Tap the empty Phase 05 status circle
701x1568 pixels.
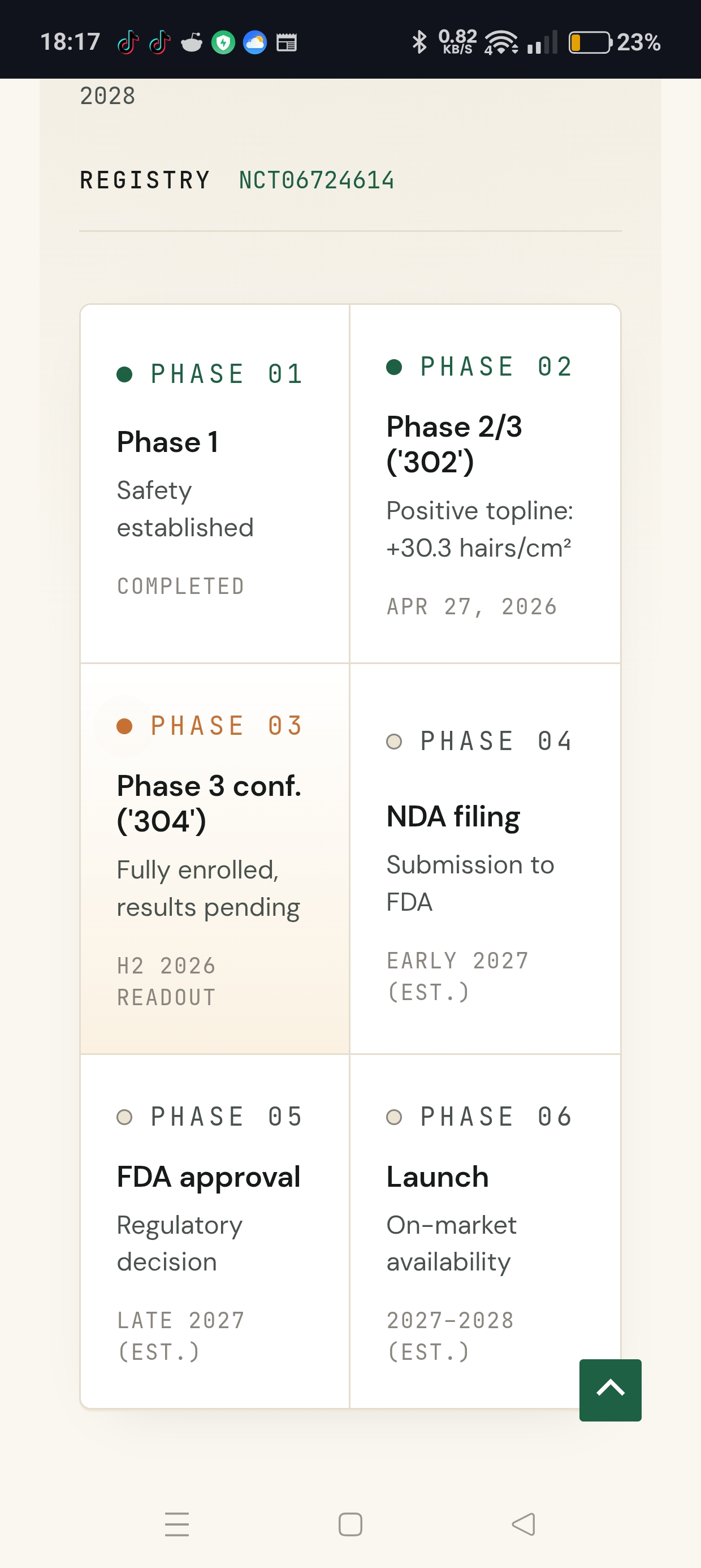(x=125, y=1117)
